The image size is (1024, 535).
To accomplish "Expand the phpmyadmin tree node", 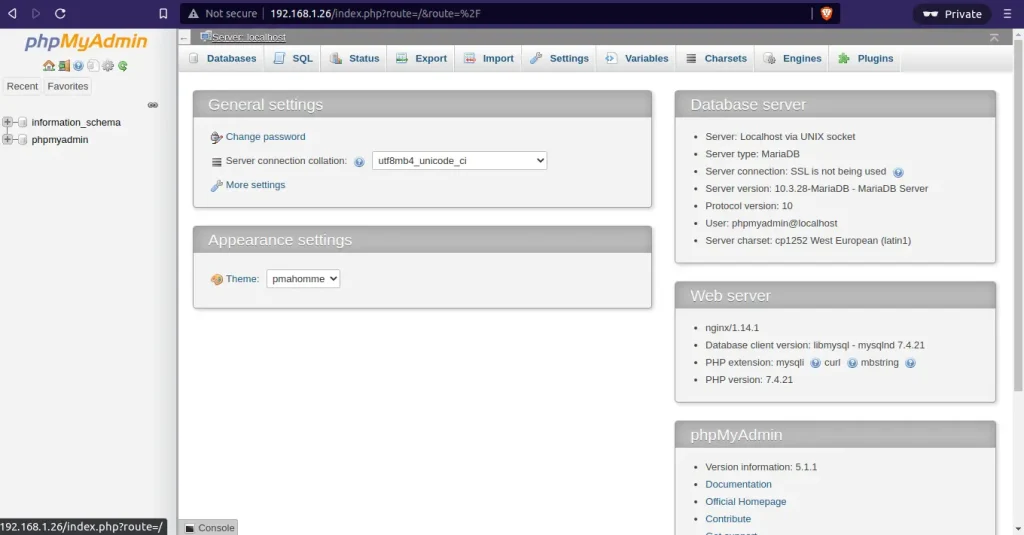I will pos(7,139).
